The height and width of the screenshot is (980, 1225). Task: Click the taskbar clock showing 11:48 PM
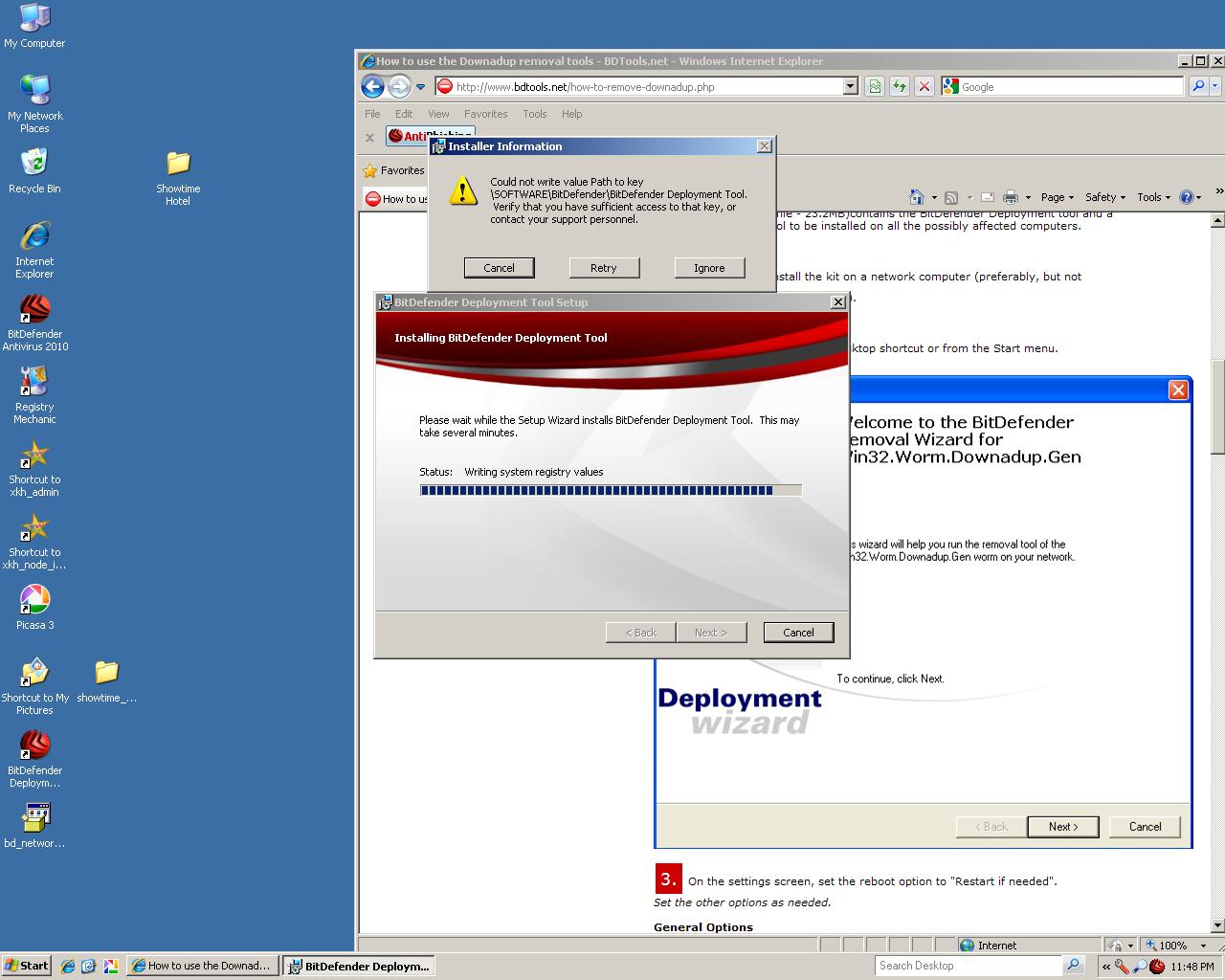(x=1192, y=967)
